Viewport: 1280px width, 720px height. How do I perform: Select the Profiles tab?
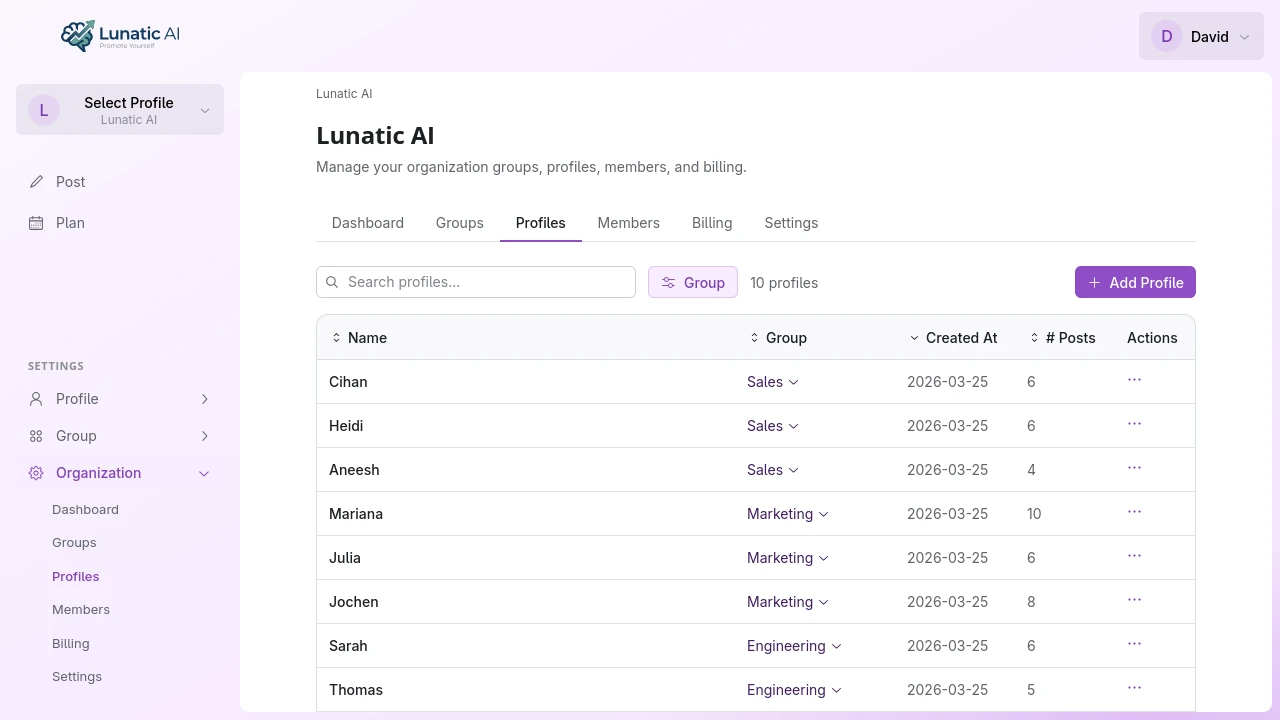(x=541, y=223)
